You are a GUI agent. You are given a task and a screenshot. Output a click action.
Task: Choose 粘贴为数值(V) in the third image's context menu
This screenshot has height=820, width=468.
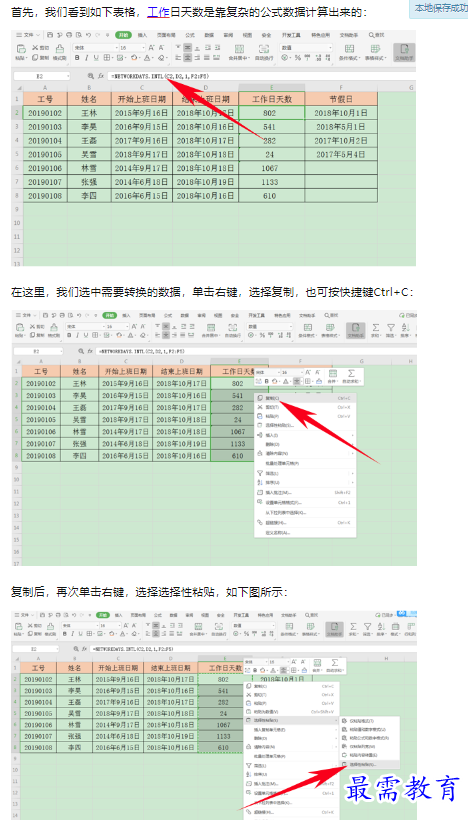292,712
